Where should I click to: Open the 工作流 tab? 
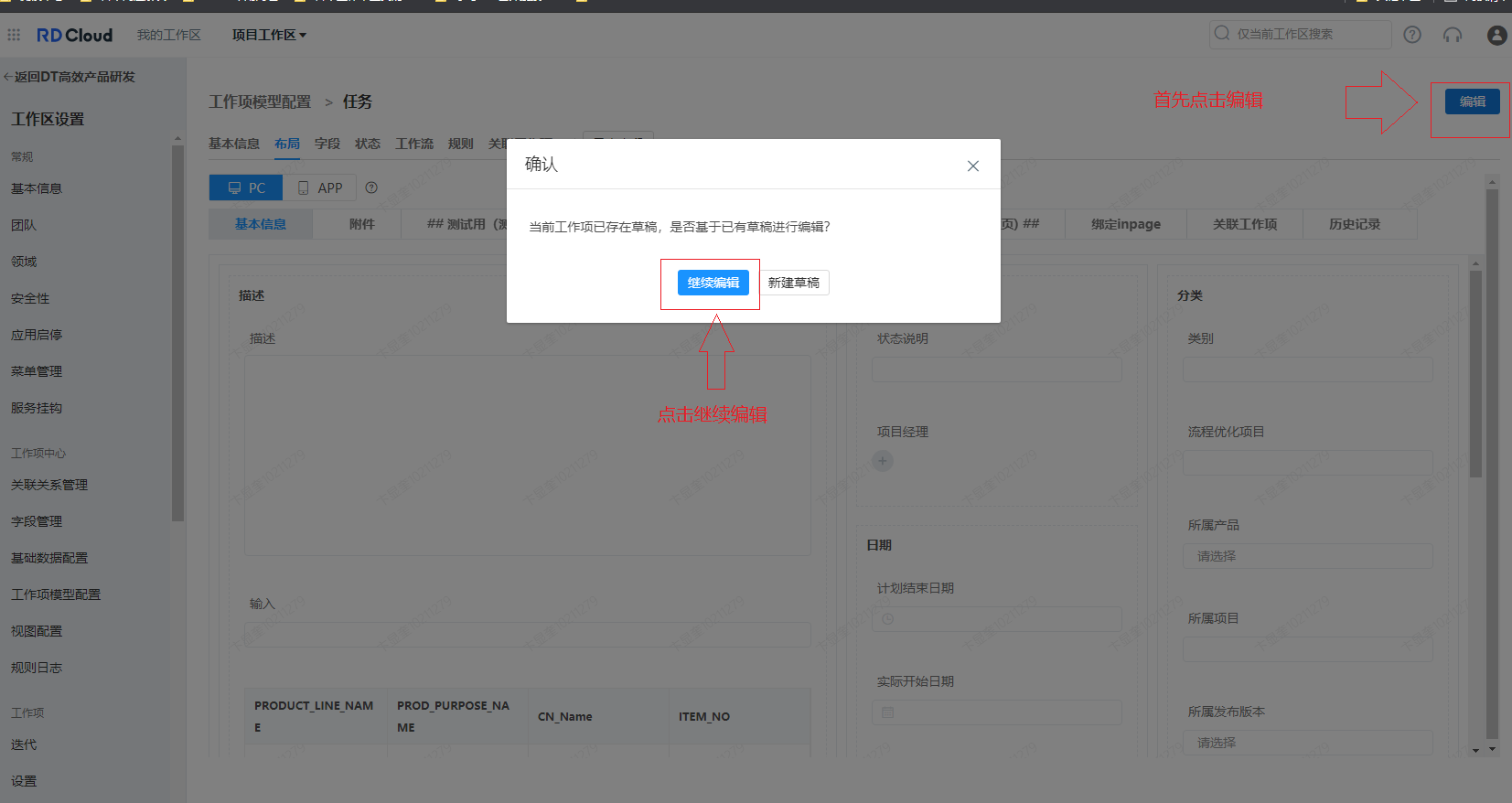click(x=414, y=144)
